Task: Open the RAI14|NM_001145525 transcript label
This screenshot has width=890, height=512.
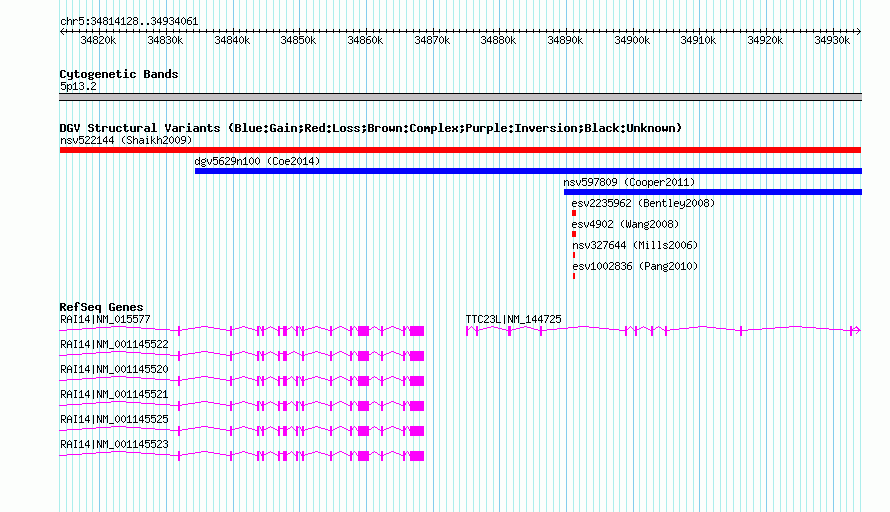Action: (x=114, y=419)
